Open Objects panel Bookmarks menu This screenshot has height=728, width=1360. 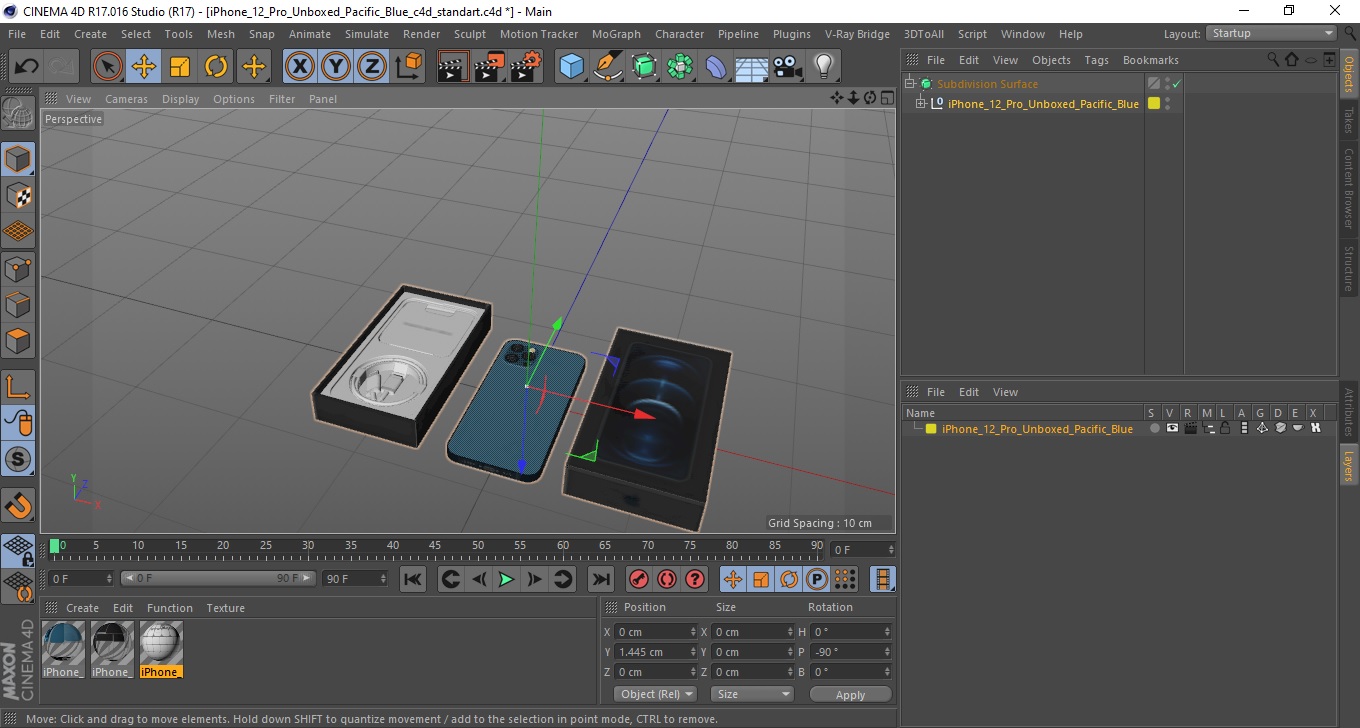point(1150,60)
